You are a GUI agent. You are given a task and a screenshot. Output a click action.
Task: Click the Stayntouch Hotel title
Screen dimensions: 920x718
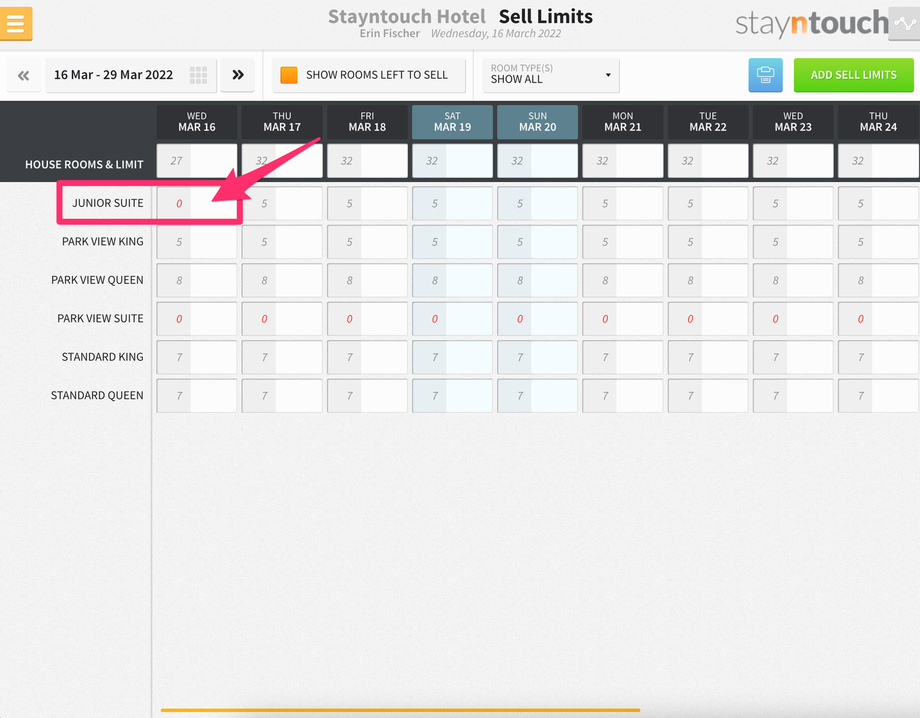(x=407, y=16)
